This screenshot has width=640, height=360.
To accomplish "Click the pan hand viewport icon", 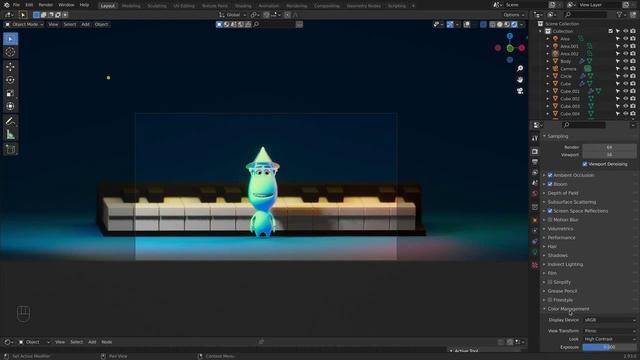I will [520, 79].
